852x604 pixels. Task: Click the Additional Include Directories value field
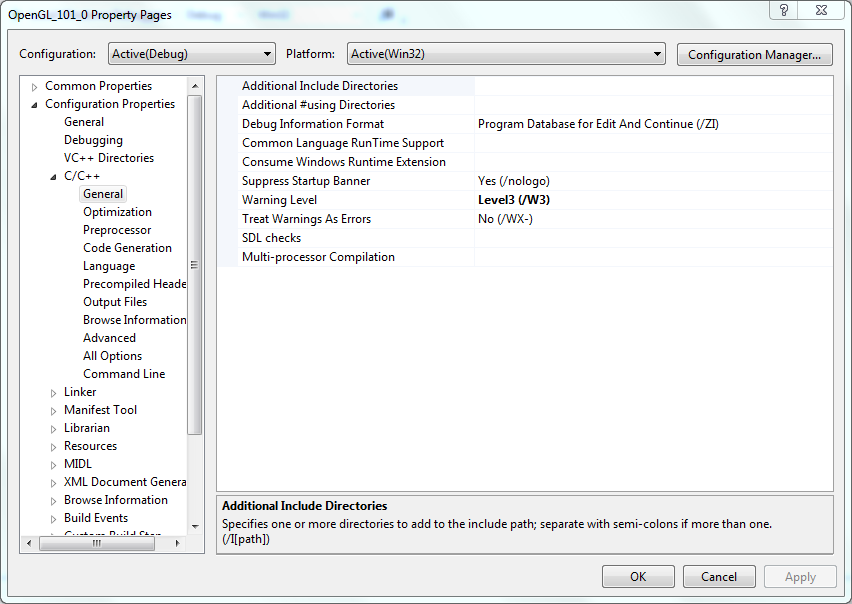tap(654, 86)
